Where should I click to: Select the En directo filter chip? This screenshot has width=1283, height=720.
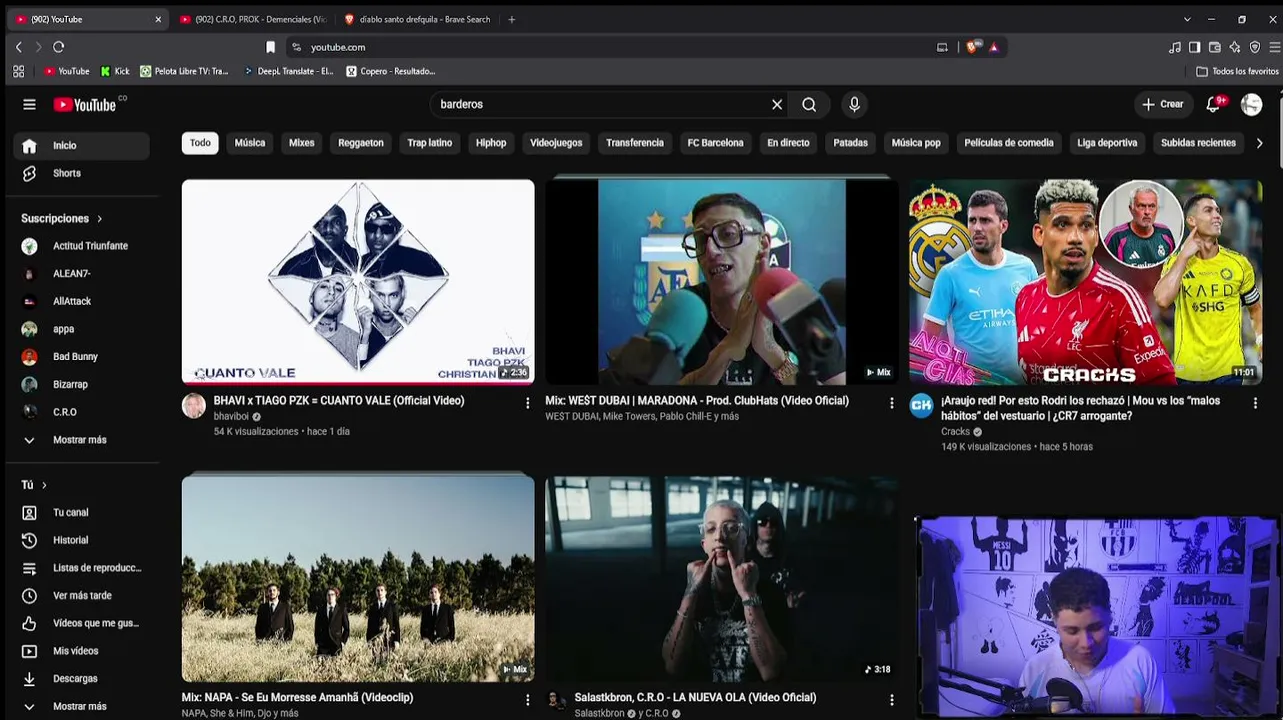click(x=788, y=143)
